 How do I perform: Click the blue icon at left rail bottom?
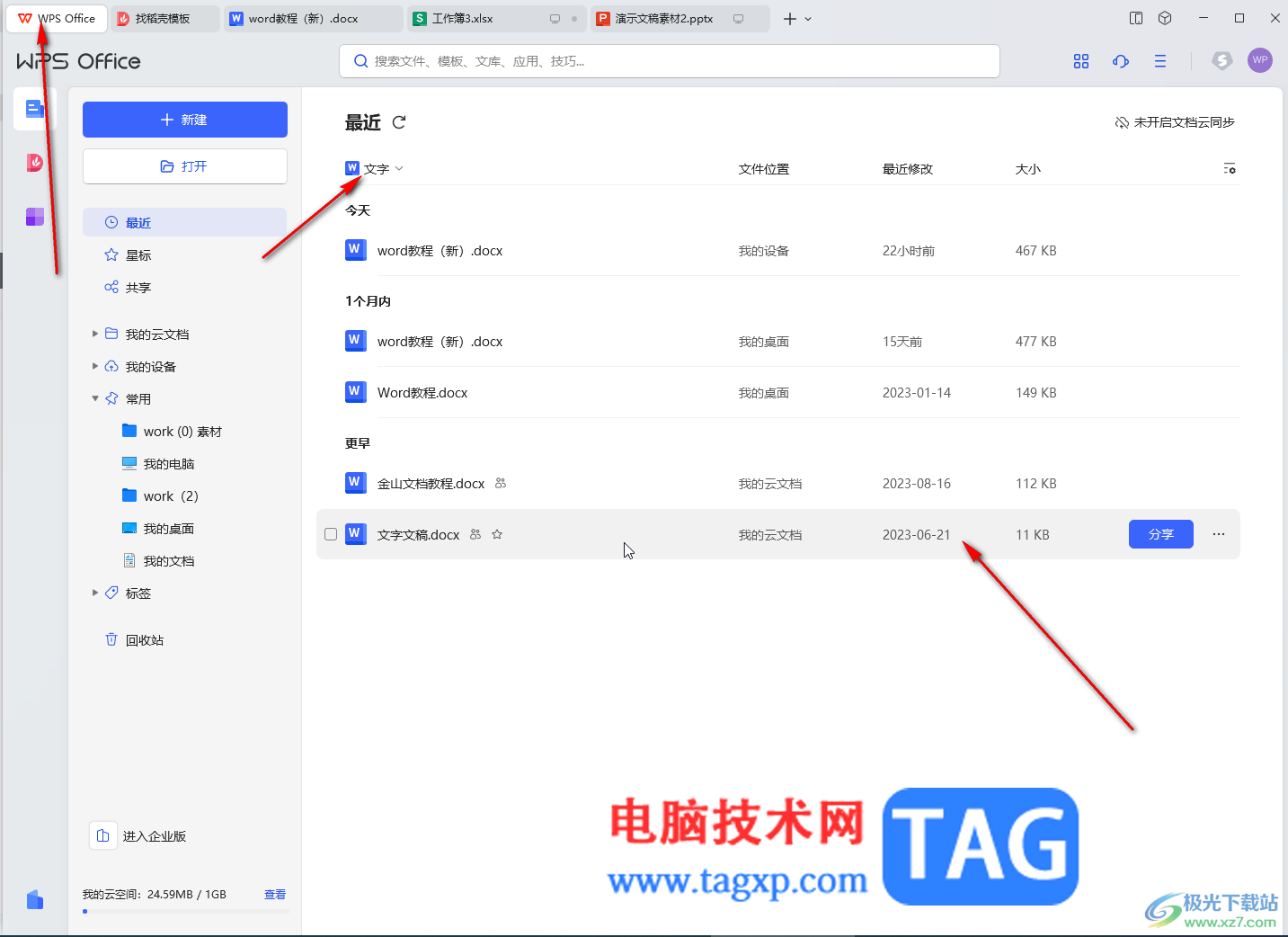tap(35, 899)
